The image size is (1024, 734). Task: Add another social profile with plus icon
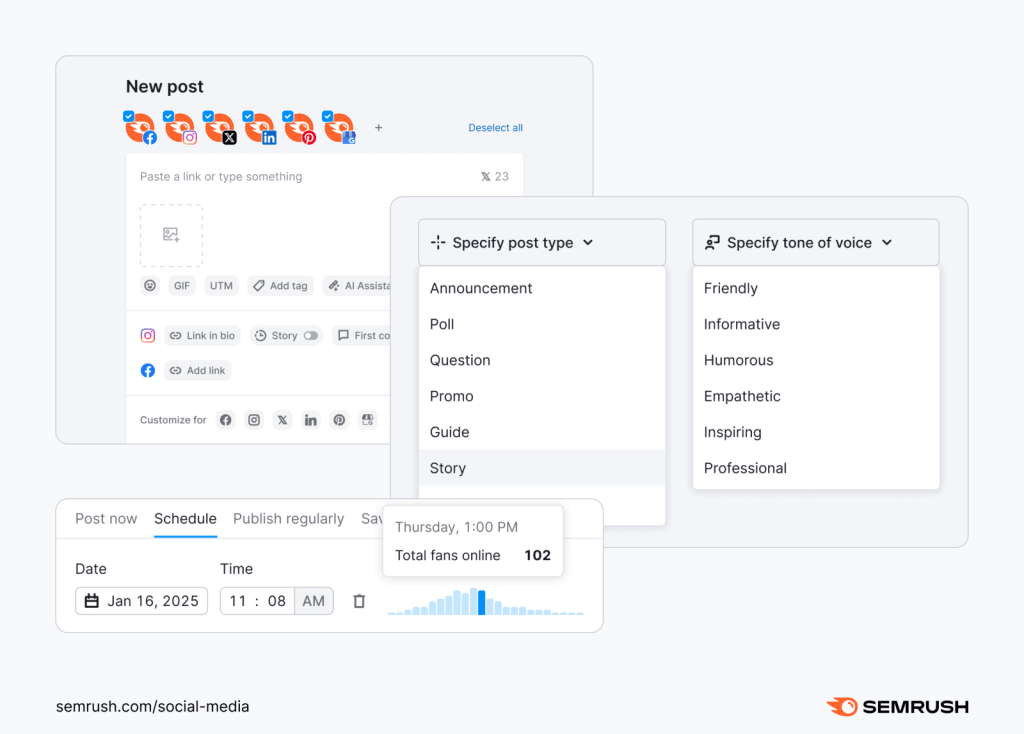click(x=378, y=128)
